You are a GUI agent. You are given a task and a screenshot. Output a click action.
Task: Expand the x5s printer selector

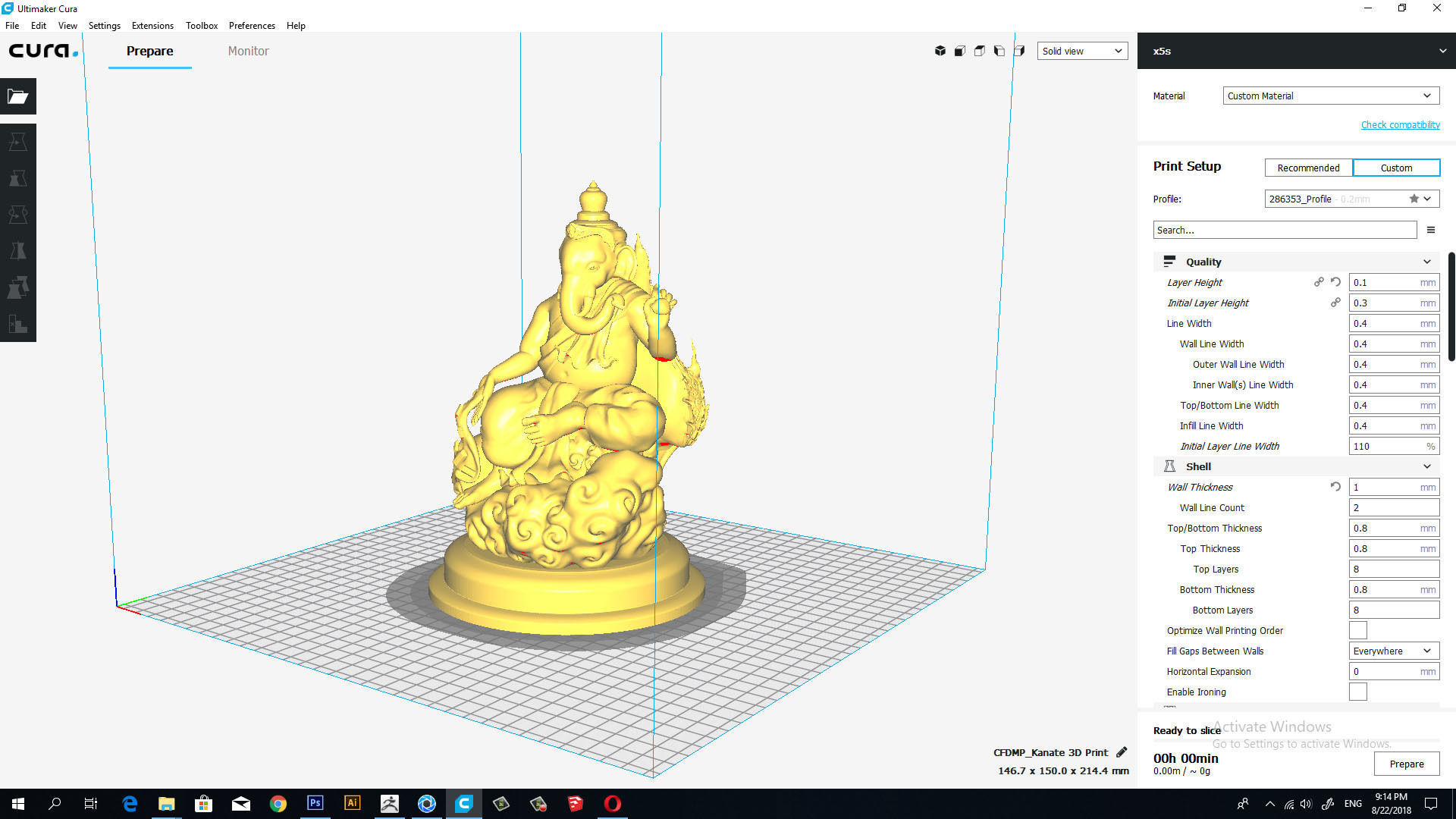click(x=1297, y=51)
